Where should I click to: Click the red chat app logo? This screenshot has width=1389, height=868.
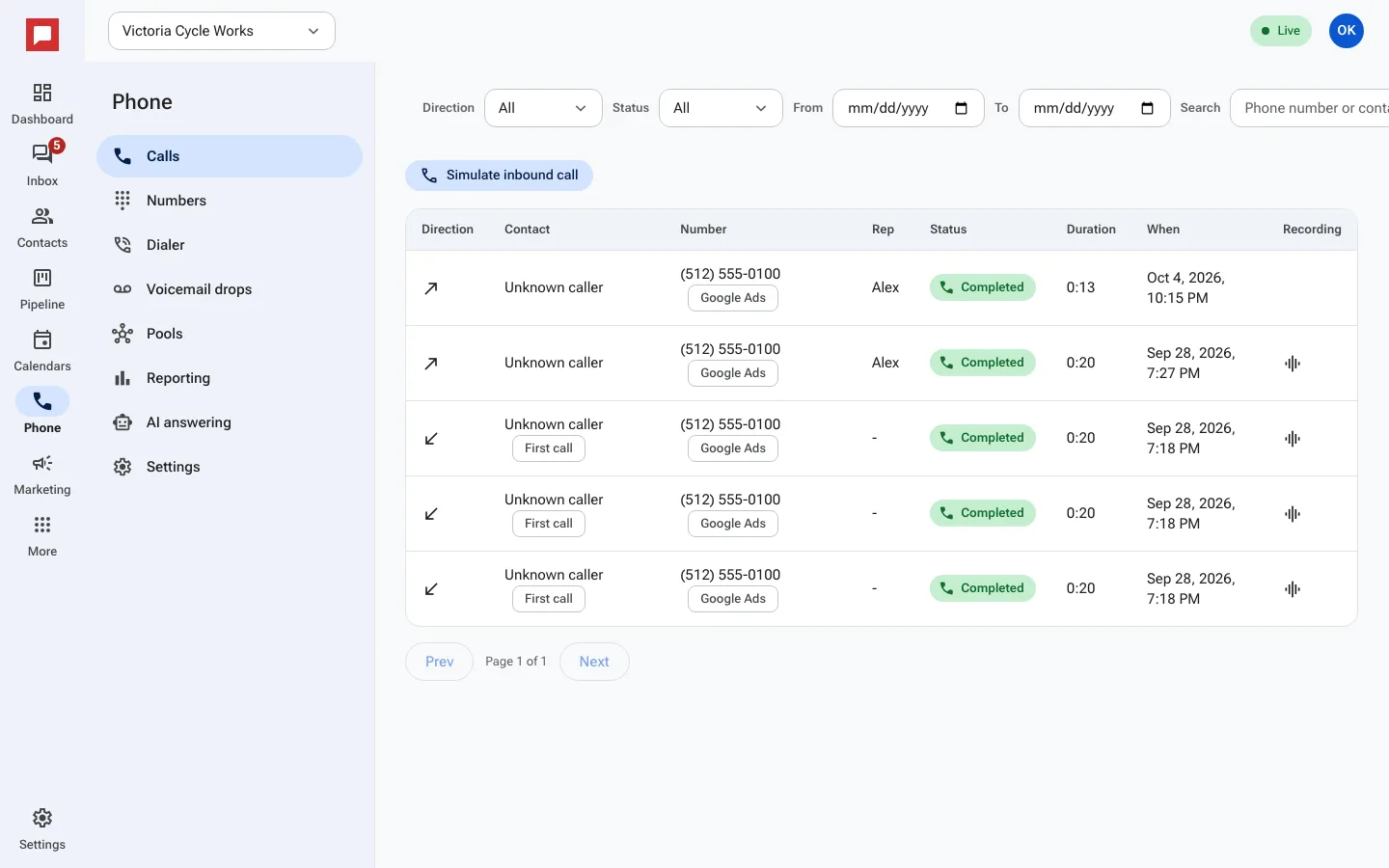point(42,36)
